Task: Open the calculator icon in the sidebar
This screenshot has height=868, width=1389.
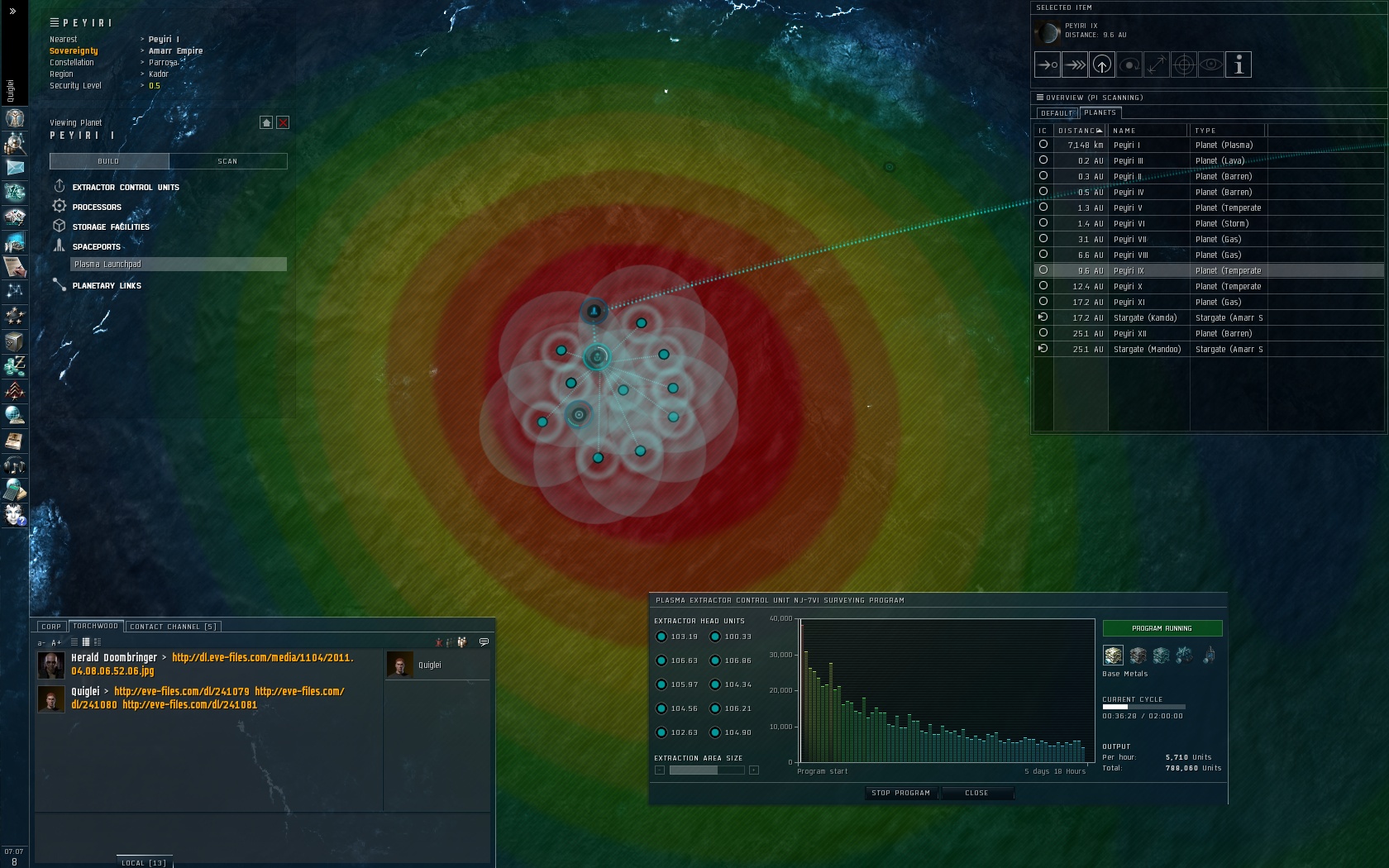Action: coord(14,490)
